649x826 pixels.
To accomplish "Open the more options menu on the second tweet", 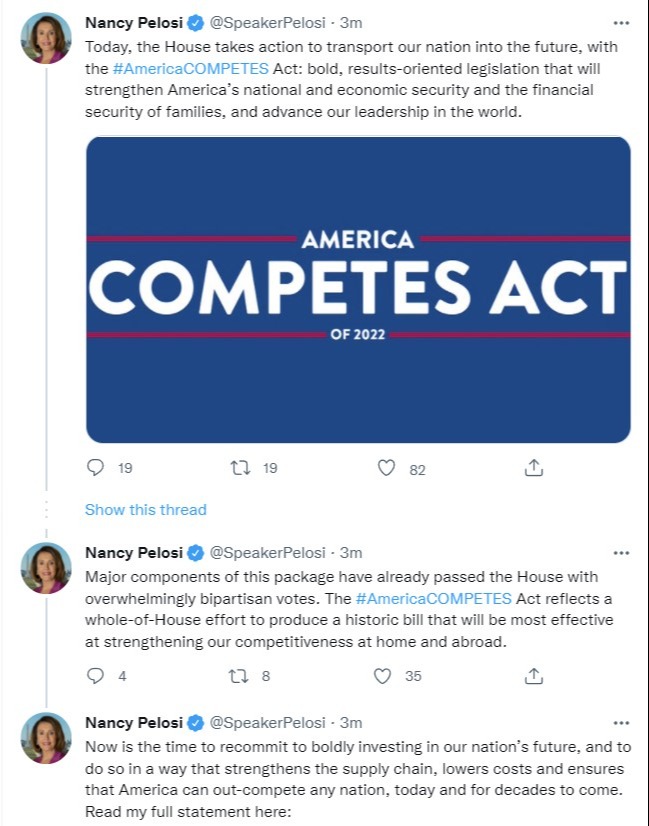I will click(622, 552).
